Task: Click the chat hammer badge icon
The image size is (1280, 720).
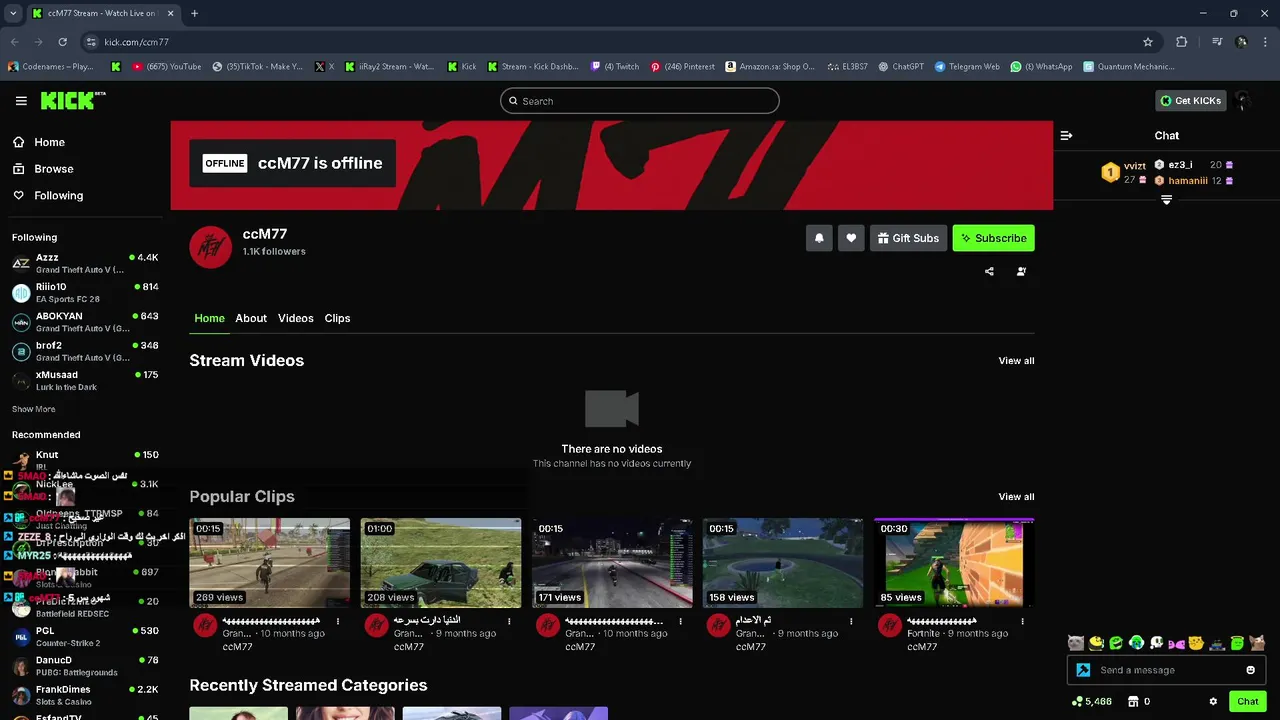Action: pyautogui.click(x=1084, y=670)
